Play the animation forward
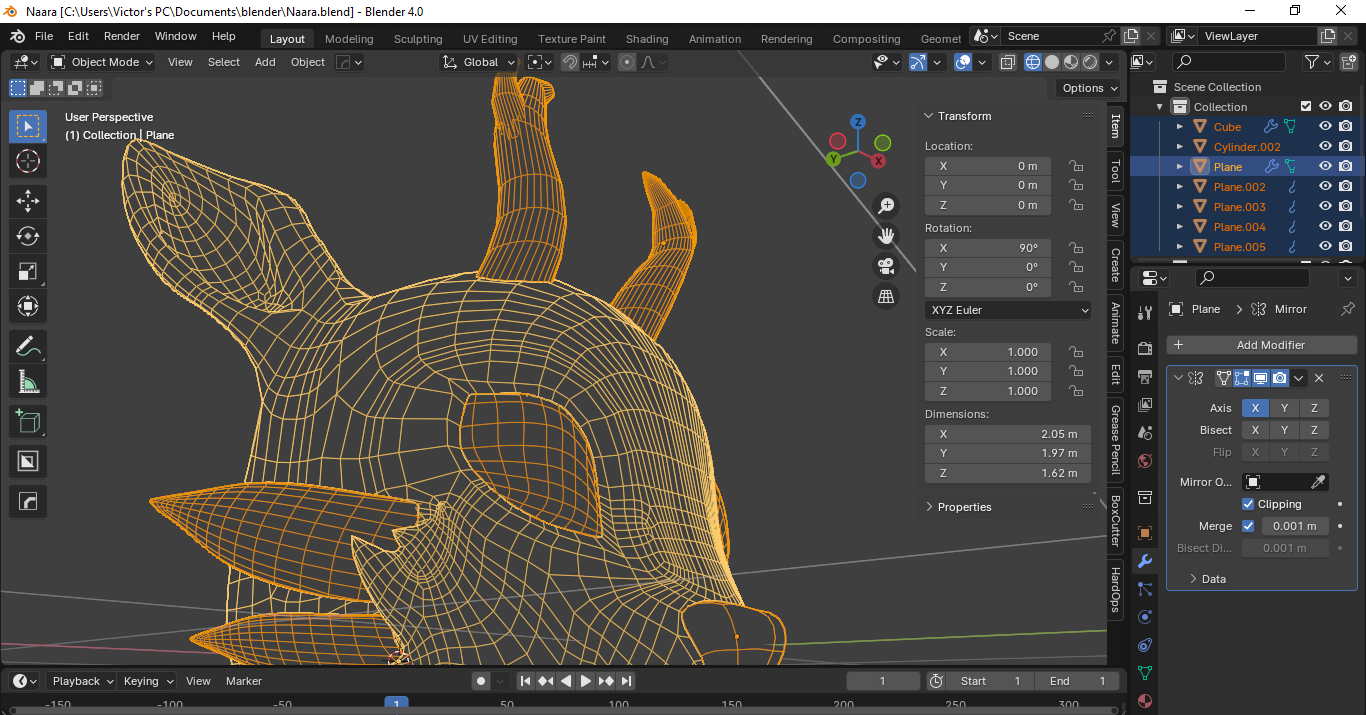The width and height of the screenshot is (1366, 715). (x=586, y=681)
